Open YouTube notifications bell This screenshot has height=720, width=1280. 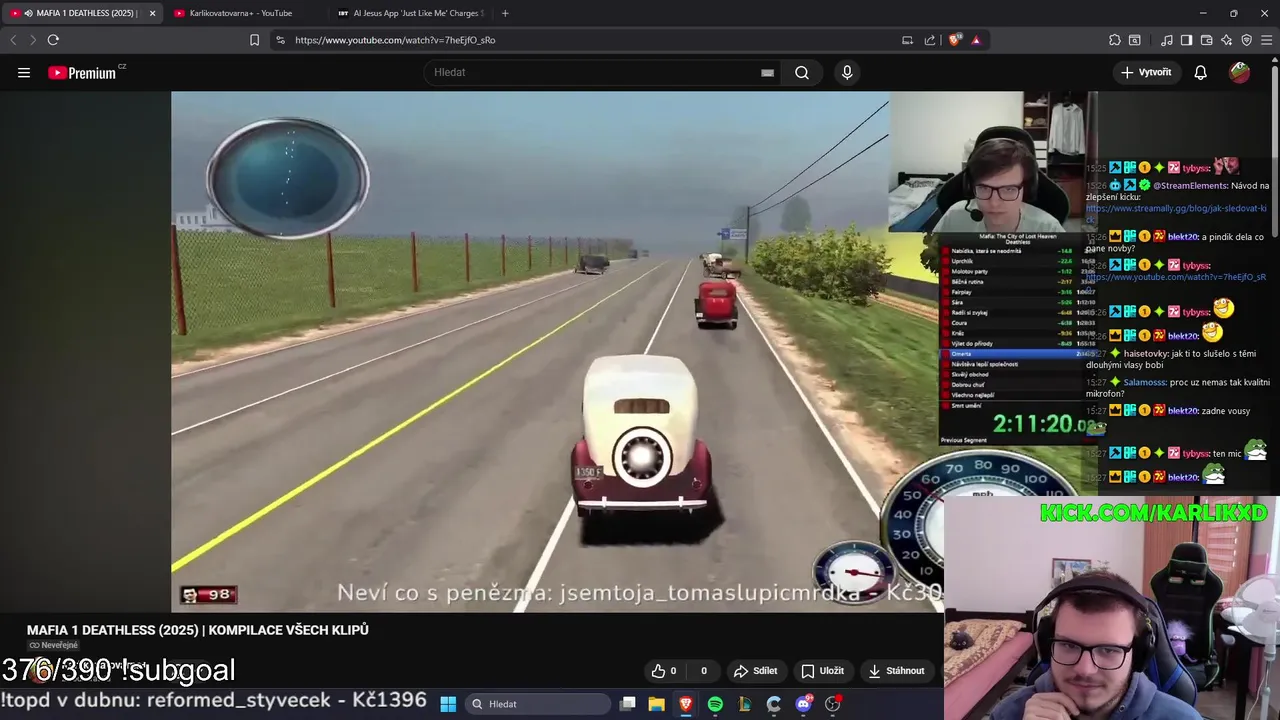1200,72
